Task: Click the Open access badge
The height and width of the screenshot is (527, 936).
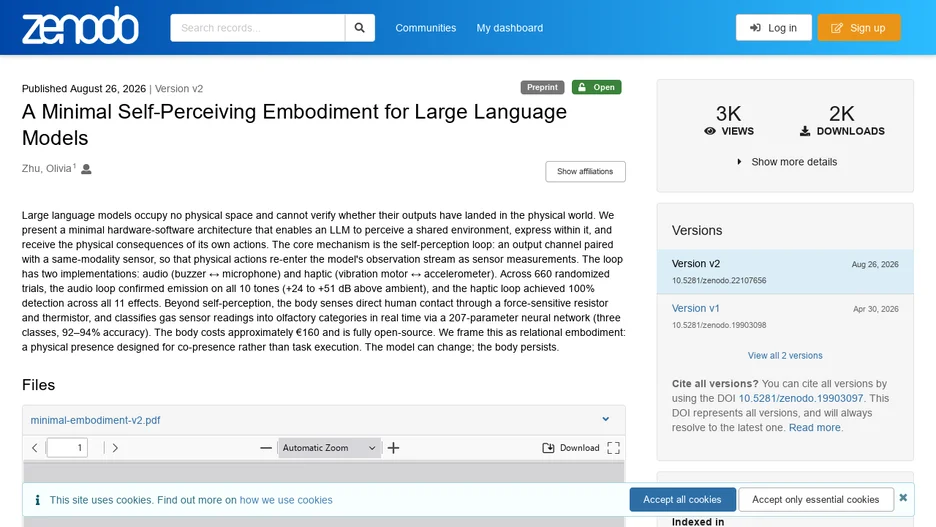Action: coord(596,87)
